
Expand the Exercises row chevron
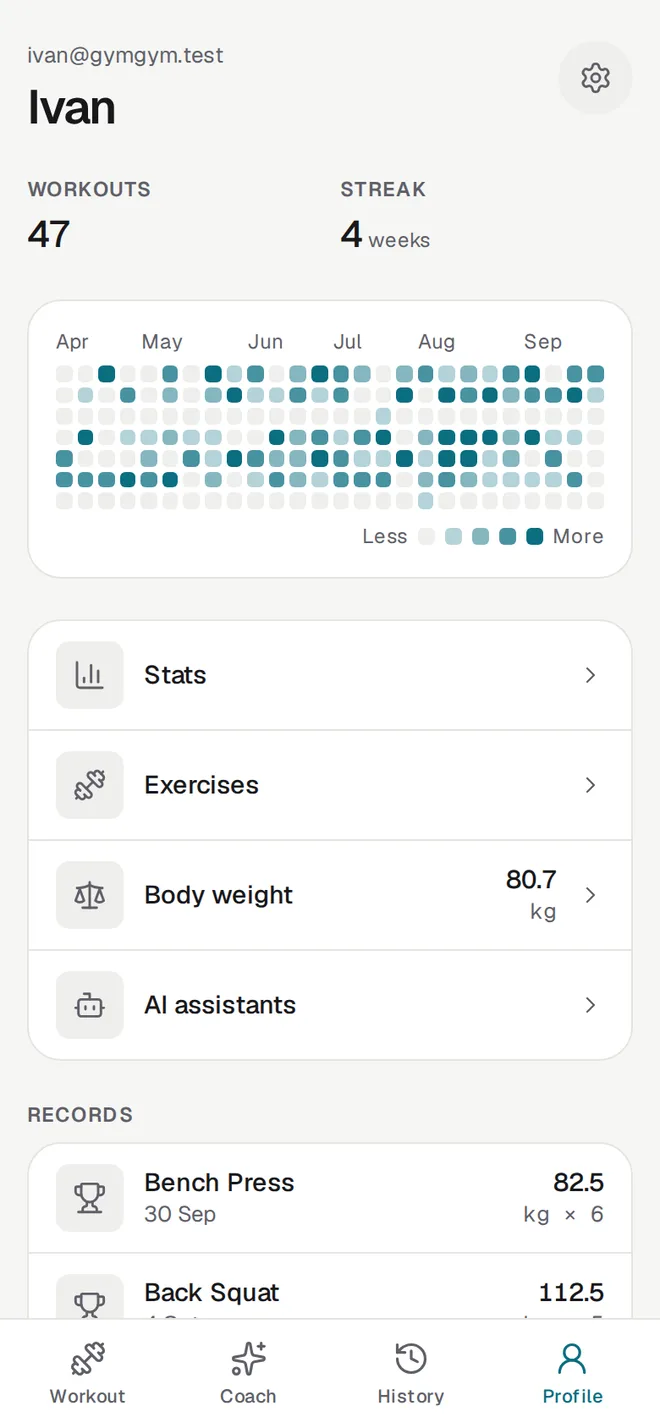click(591, 785)
